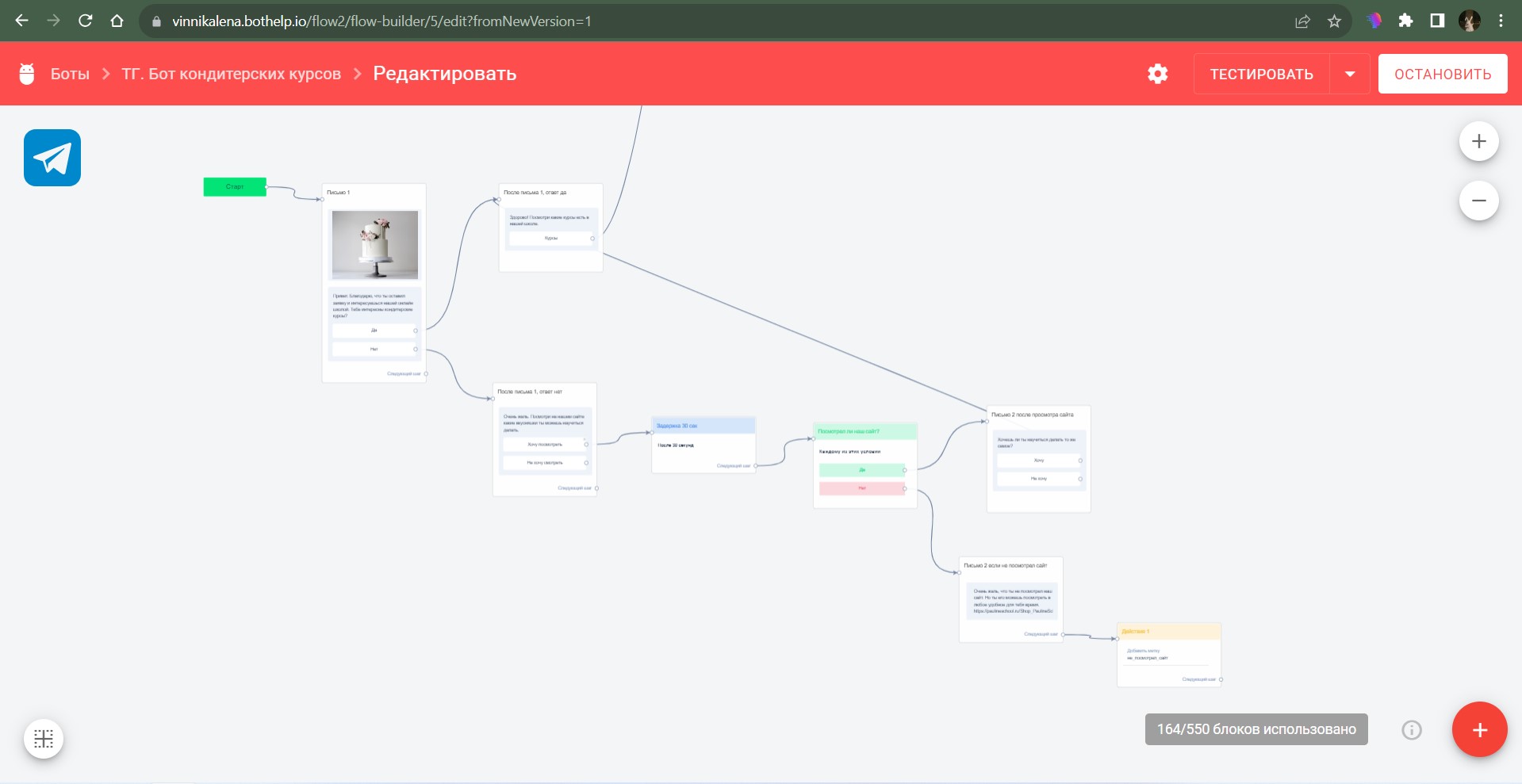Open flow settings gear icon

(x=1157, y=74)
